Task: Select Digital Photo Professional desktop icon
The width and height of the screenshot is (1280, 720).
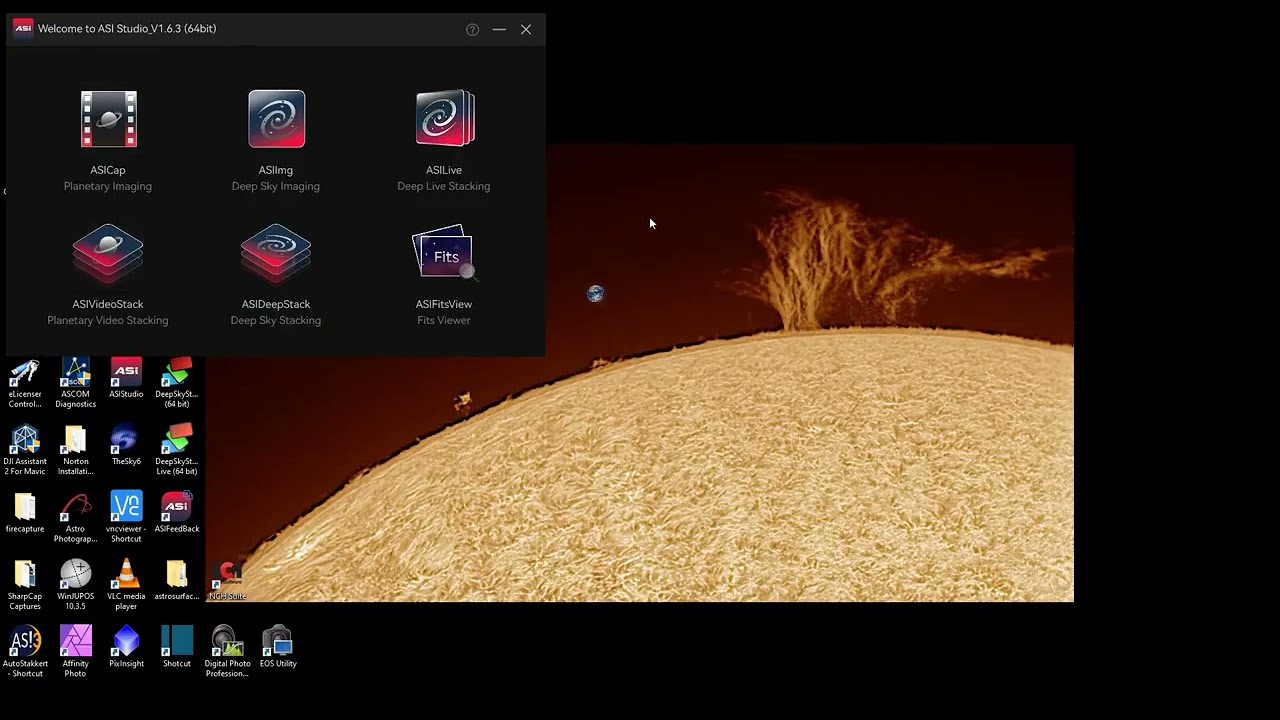Action: click(x=227, y=652)
